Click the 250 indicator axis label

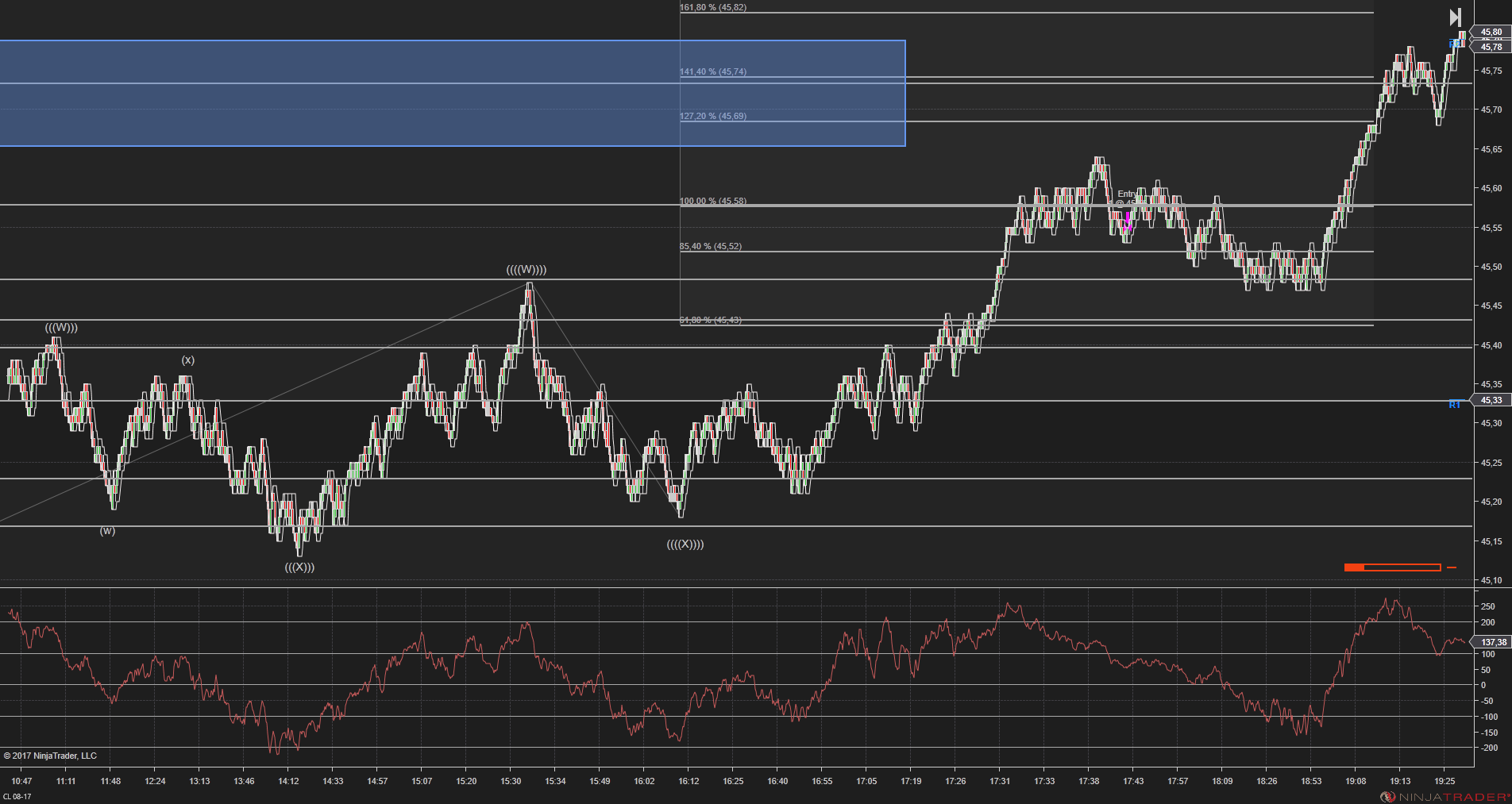[x=1488, y=606]
